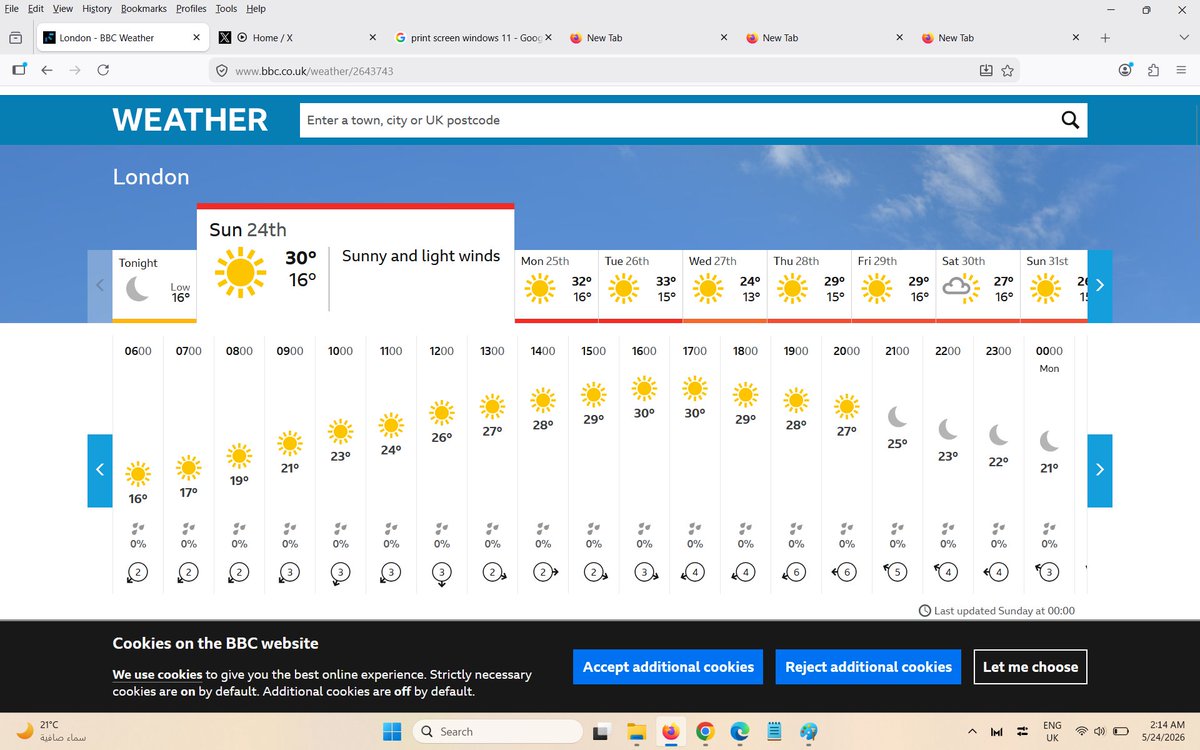The width and height of the screenshot is (1200, 750).
Task: Select the Thu 28th forecast day
Action: [809, 285]
